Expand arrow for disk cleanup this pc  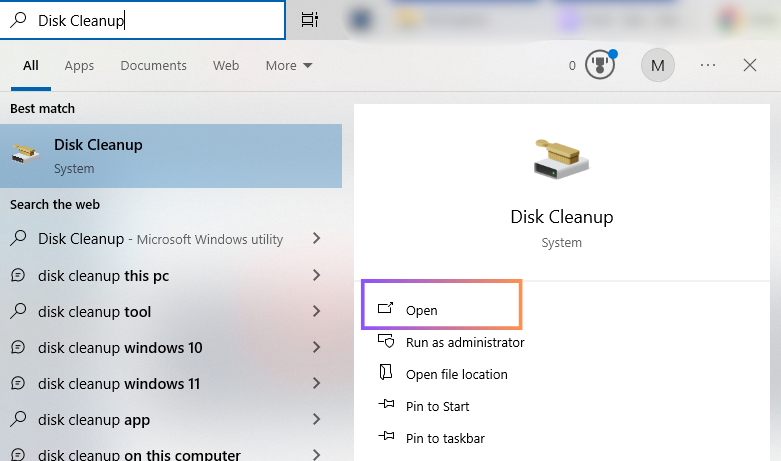(316, 275)
